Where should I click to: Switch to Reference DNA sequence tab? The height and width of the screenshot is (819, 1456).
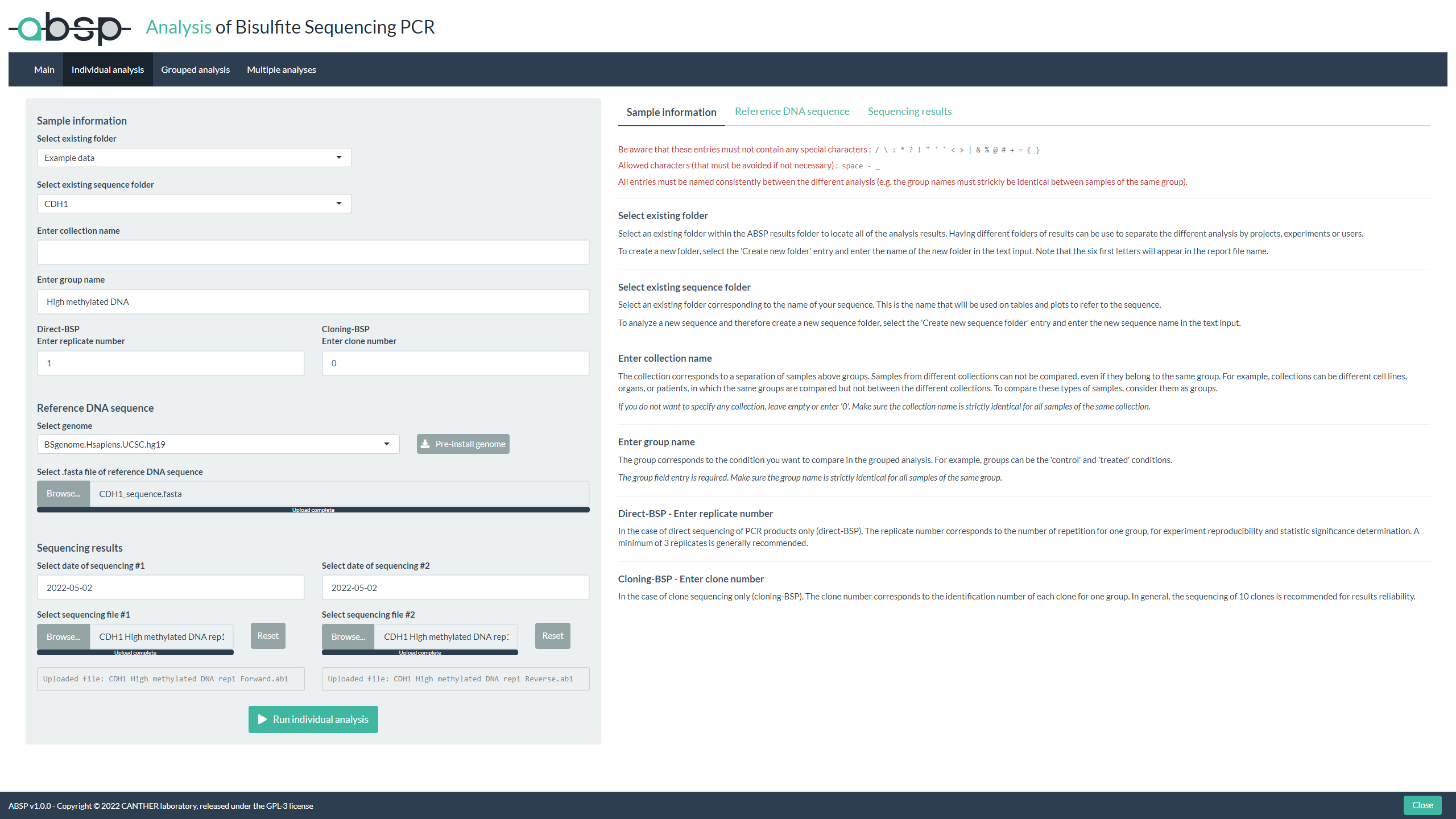coord(791,111)
